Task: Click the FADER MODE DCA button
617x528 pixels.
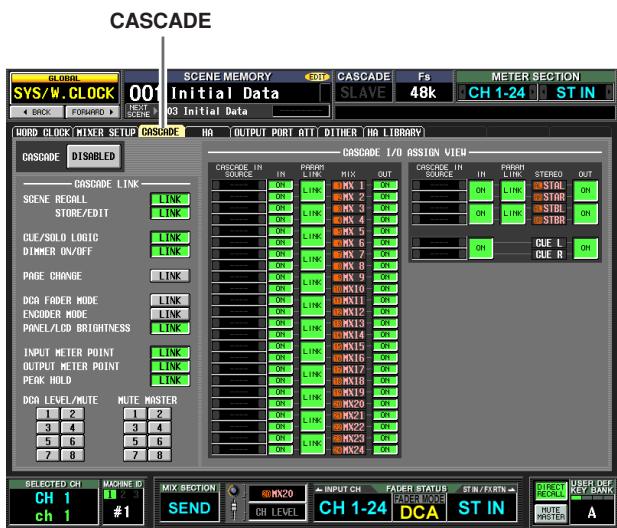Action: 419,508
